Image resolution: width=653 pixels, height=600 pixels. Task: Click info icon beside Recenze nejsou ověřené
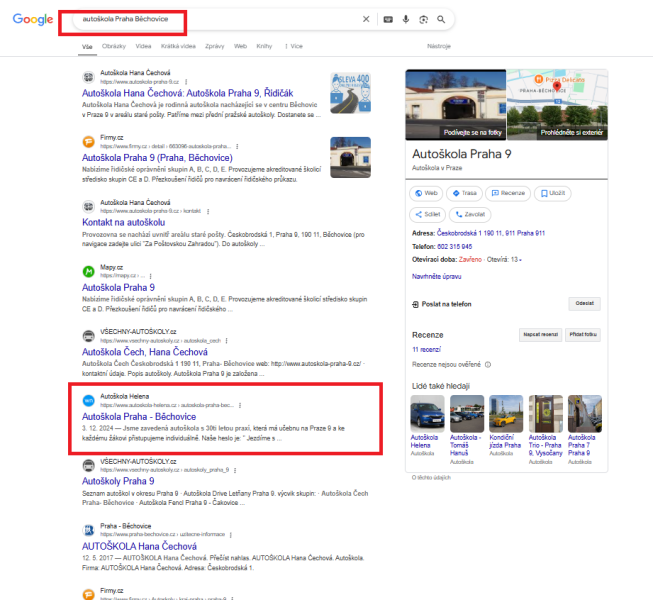pos(488,365)
